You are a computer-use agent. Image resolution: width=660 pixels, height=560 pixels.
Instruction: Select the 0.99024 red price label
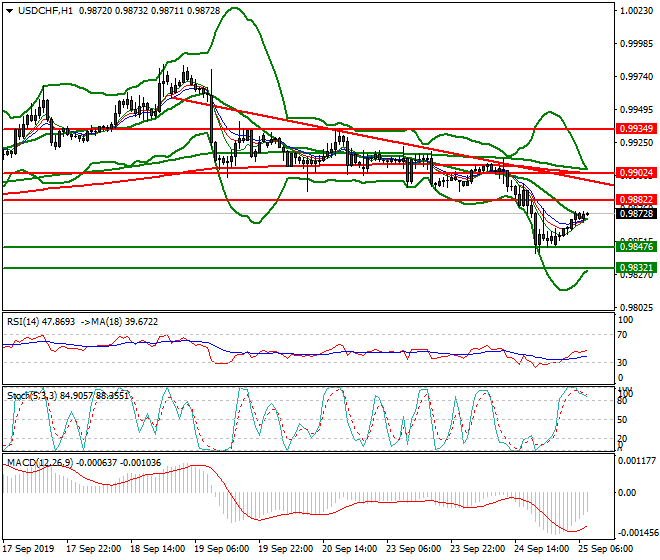[x=636, y=173]
